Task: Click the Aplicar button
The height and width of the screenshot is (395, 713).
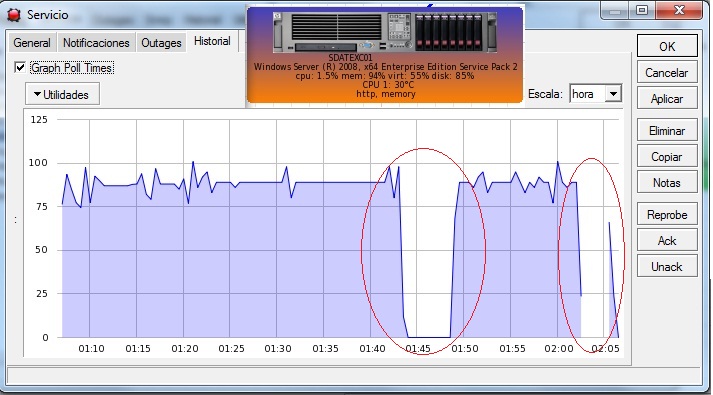Action: pyautogui.click(x=667, y=99)
